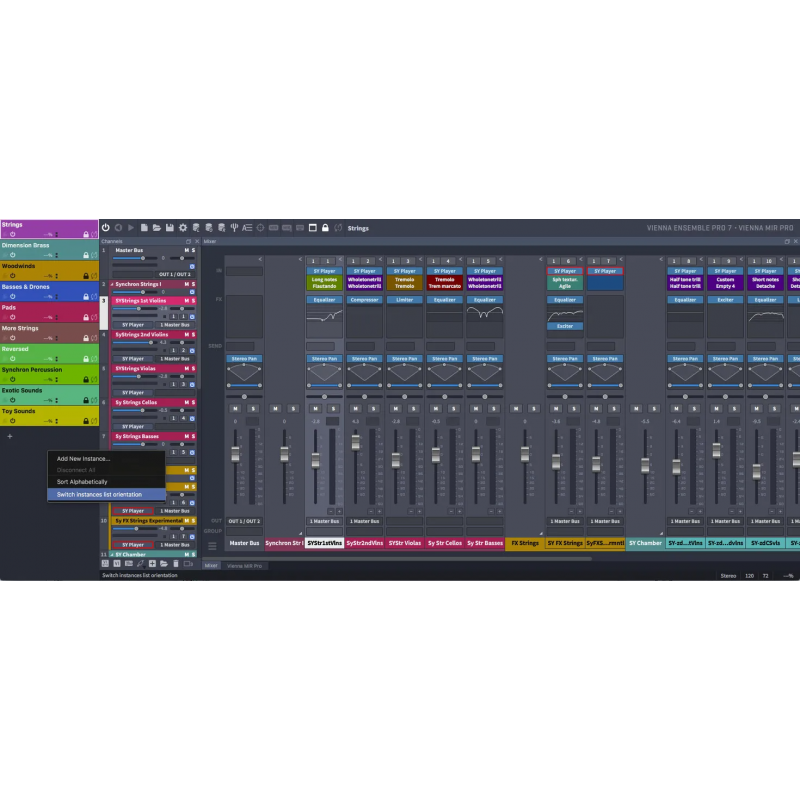Click the power icon in the top toolbar
Viewport: 800px width, 800px height.
[104, 228]
